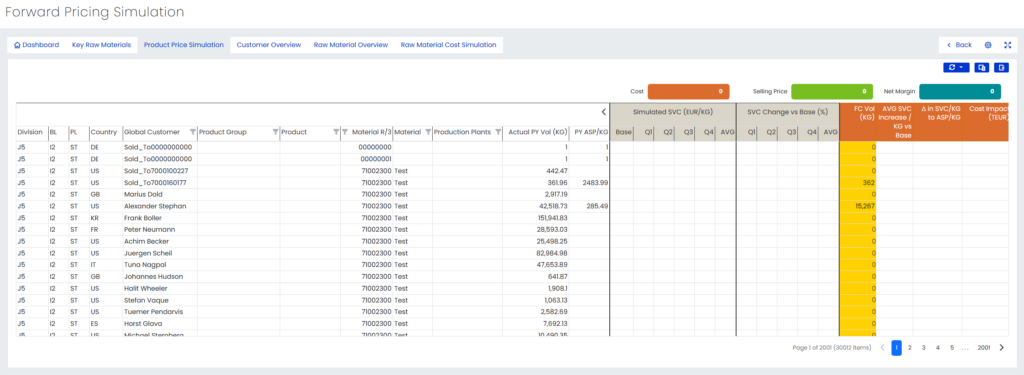Go to page 3

pyautogui.click(x=923, y=348)
